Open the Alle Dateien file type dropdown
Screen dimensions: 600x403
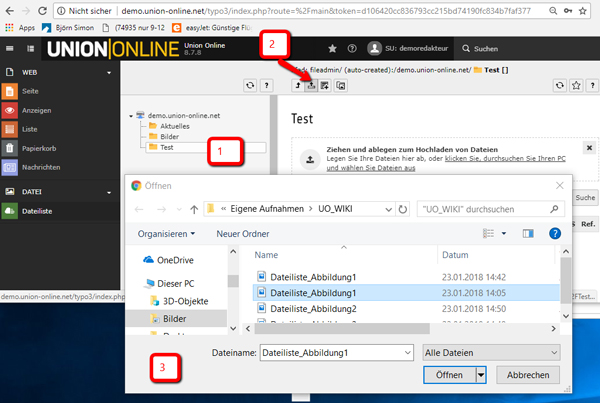pos(491,352)
